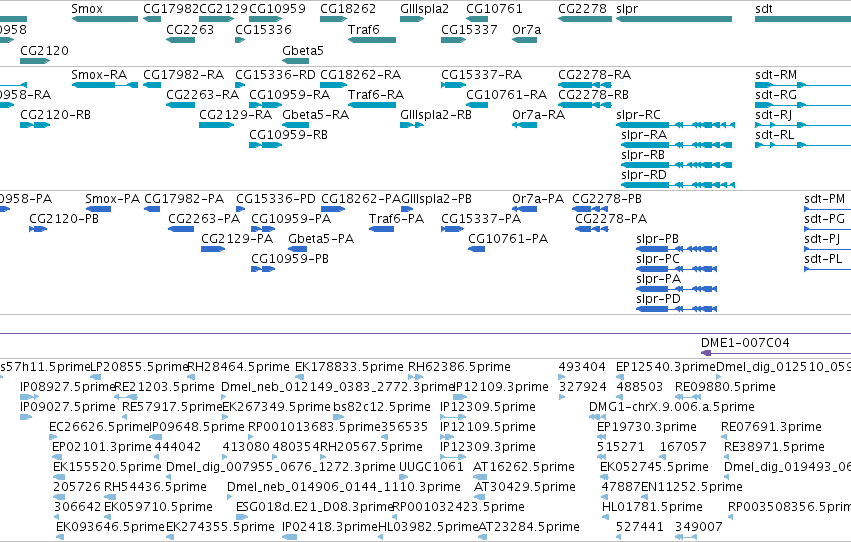Click the EK052745.5prime EST
Screen dimensions: 851x542
(604, 477)
